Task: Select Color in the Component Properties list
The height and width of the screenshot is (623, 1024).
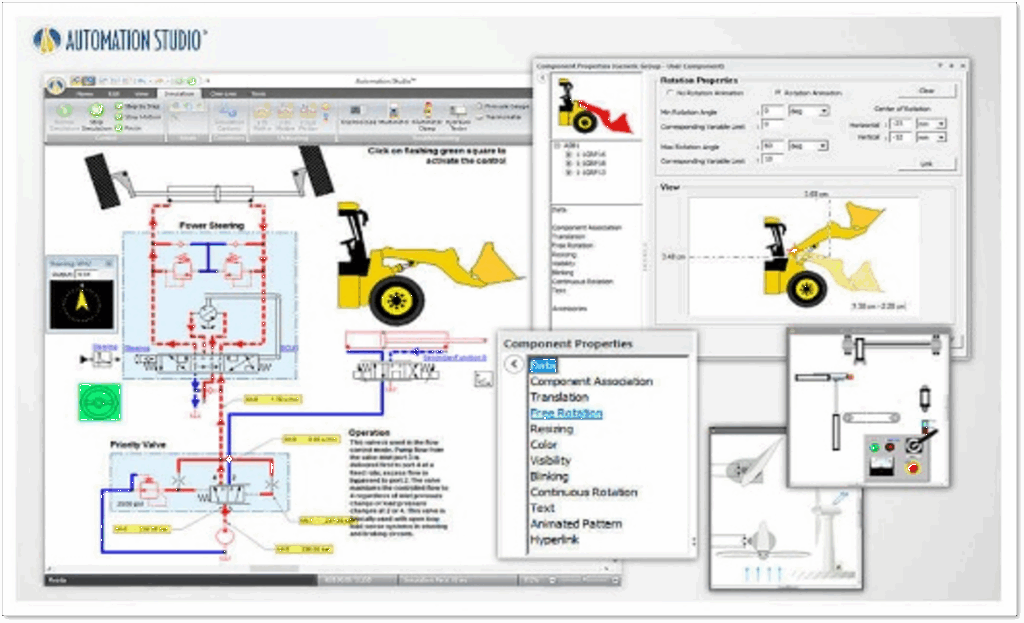Action: click(544, 445)
